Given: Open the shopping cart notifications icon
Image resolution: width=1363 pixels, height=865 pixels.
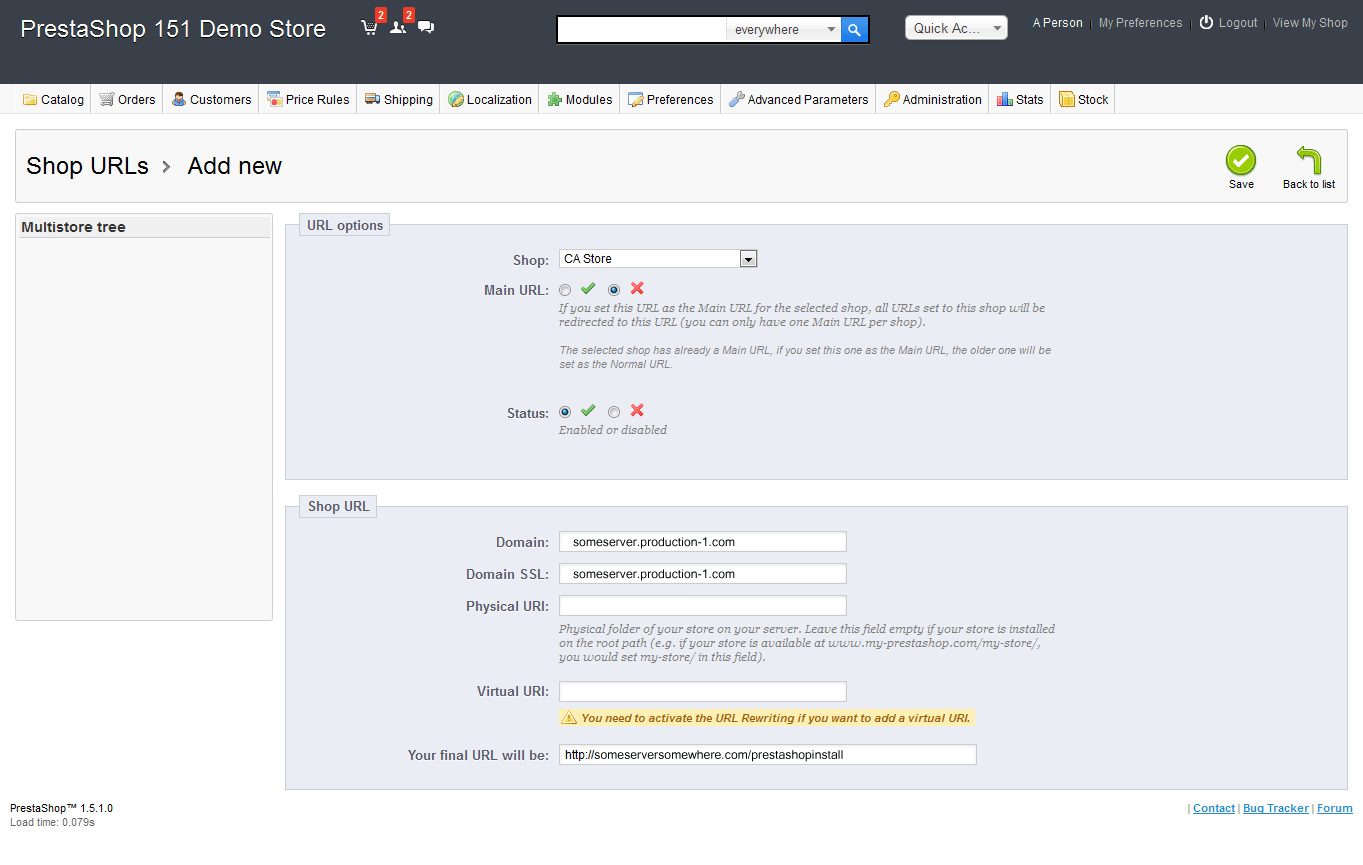Looking at the screenshot, I should click(369, 28).
